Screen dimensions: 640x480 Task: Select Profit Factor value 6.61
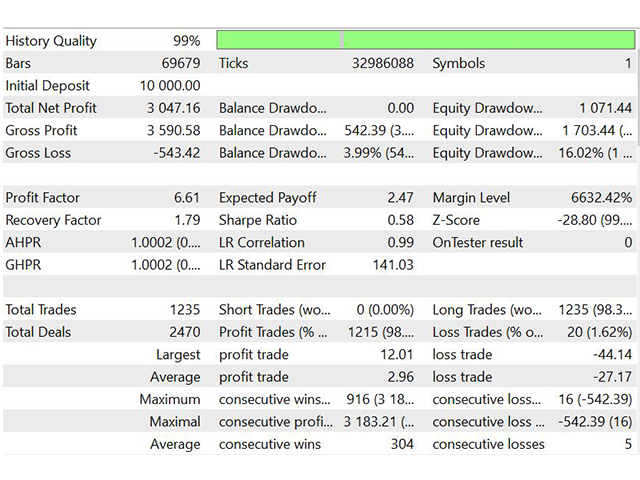(187, 198)
